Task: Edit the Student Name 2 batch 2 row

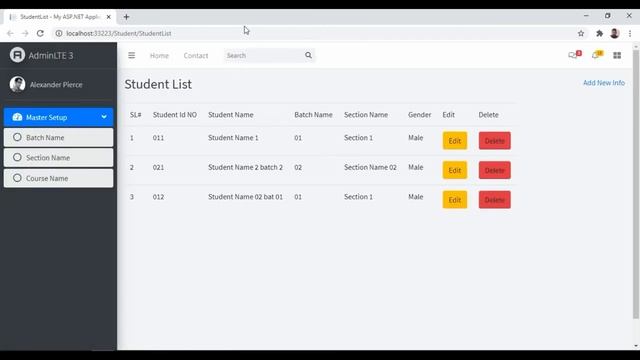Action: coord(455,170)
